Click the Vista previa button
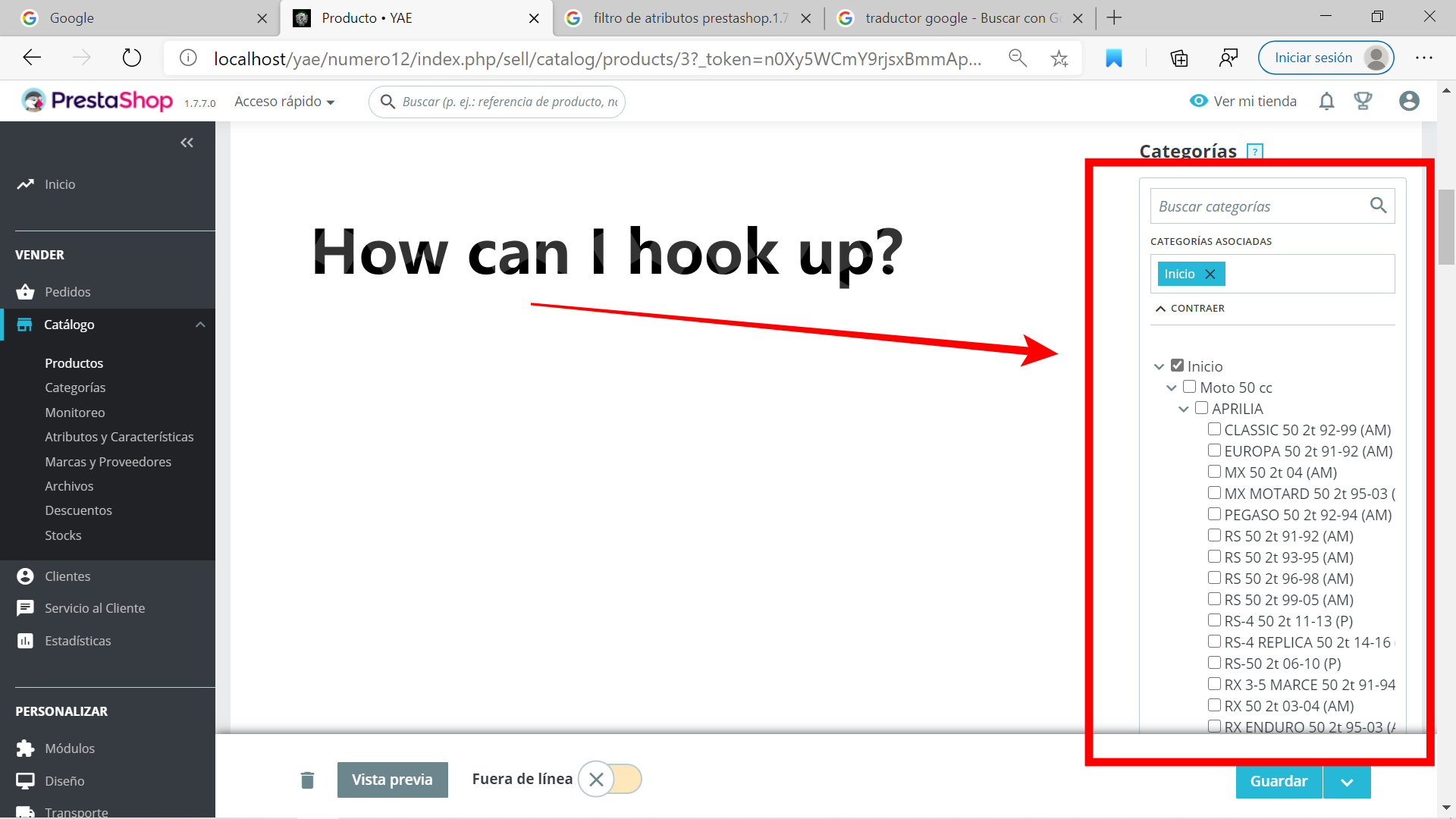1456x819 pixels. pyautogui.click(x=392, y=780)
